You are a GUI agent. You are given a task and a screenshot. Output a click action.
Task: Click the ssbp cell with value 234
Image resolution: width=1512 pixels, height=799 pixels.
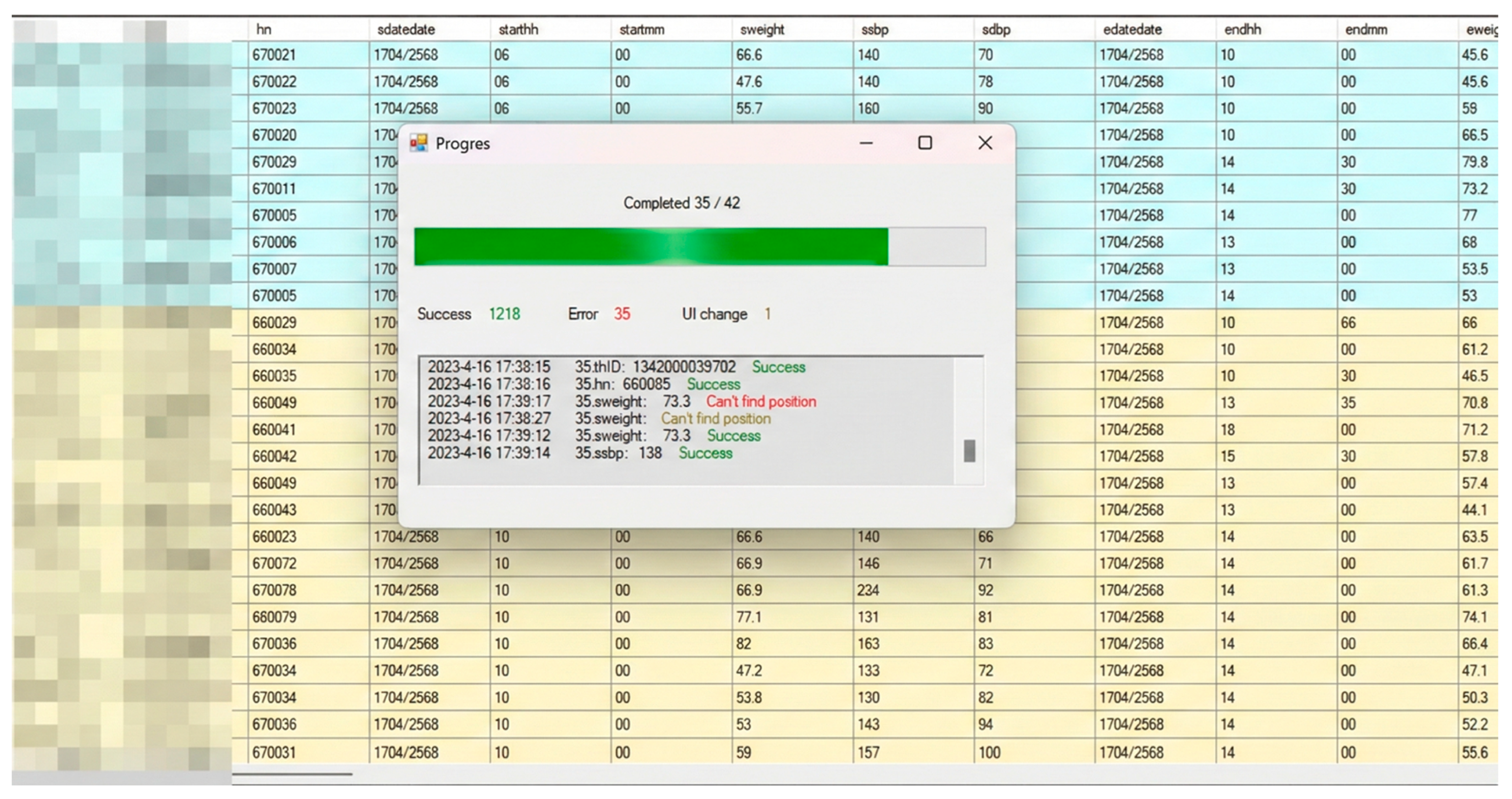(x=868, y=590)
